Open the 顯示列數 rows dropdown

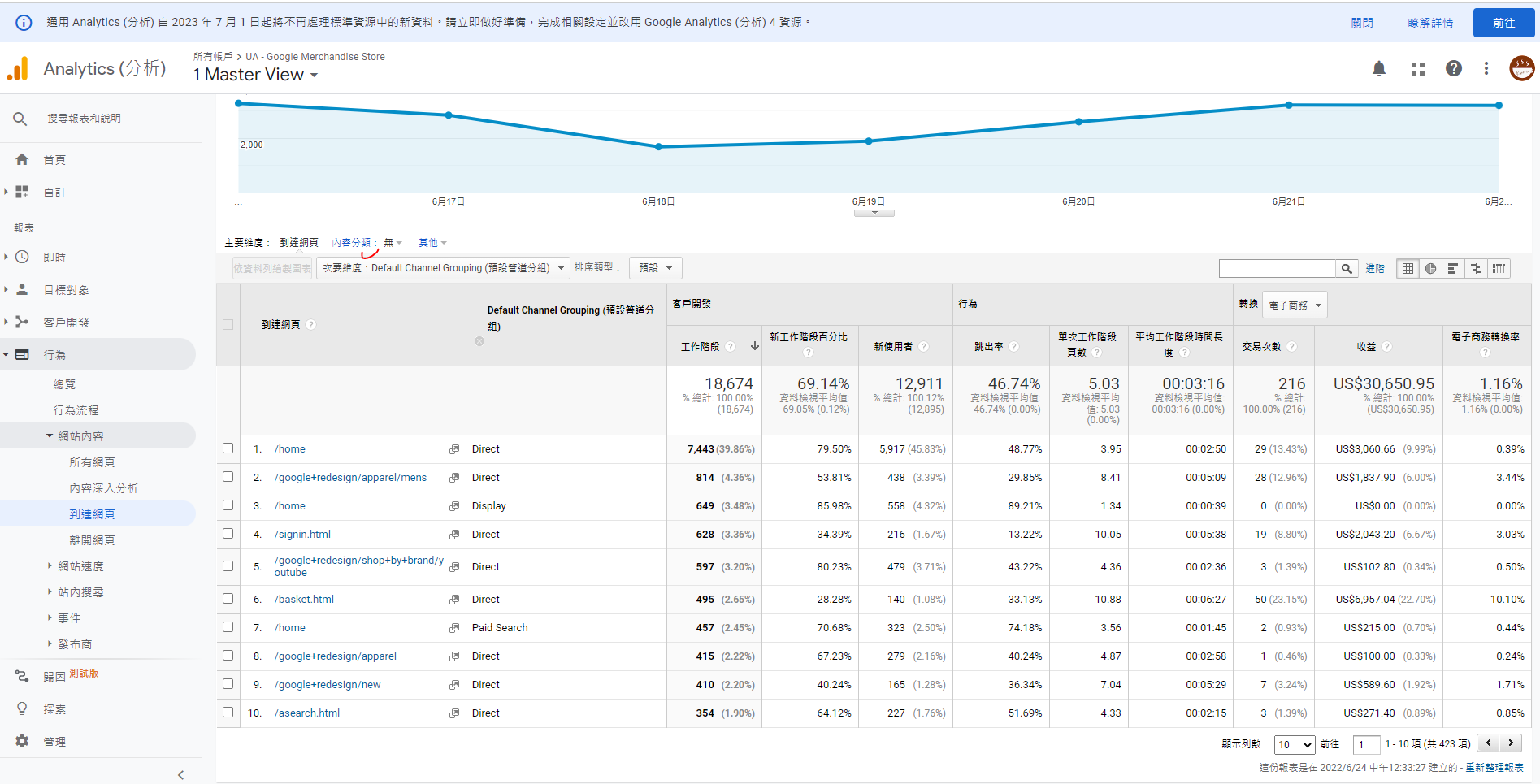1295,744
